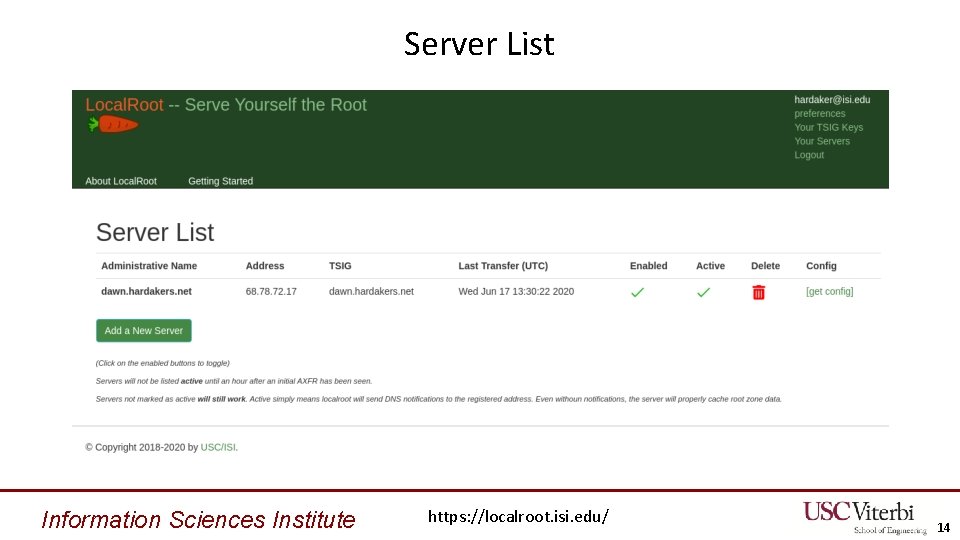Click the Add a New Server button
The image size is (960, 540).
(x=144, y=331)
